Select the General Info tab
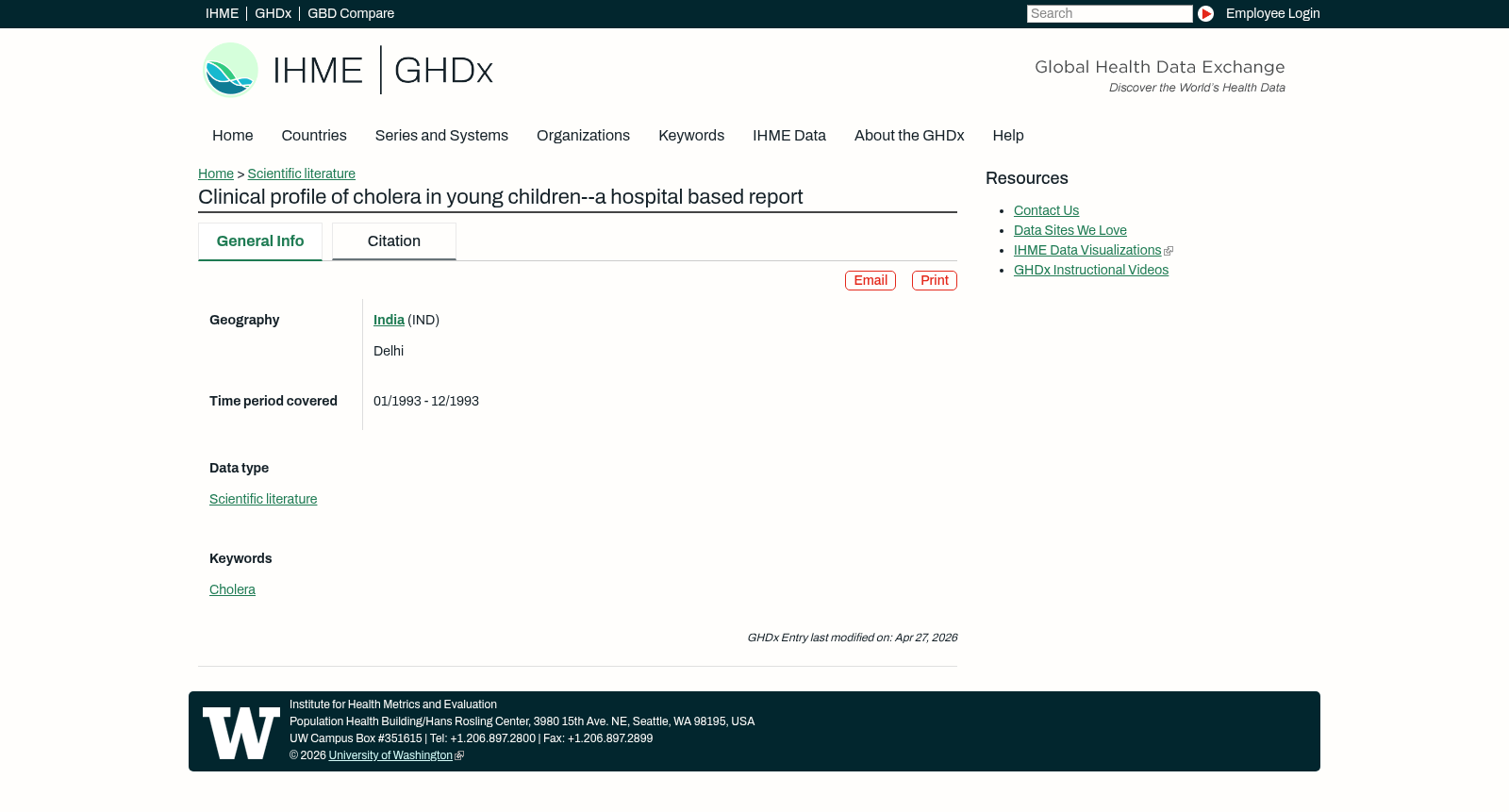The width and height of the screenshot is (1509, 812). click(x=260, y=241)
